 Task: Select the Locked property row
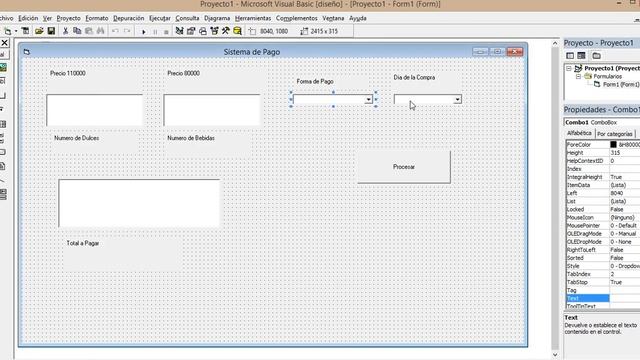pos(603,209)
